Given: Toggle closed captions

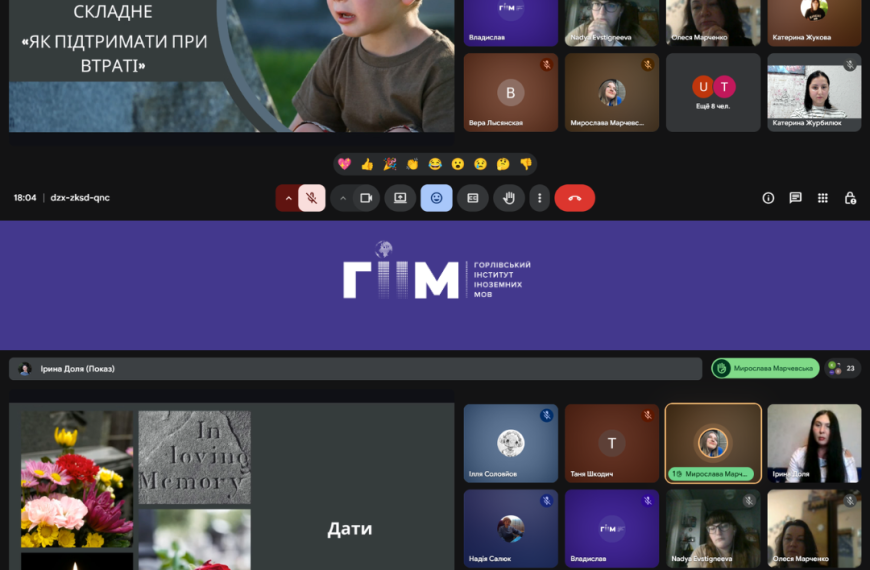Looking at the screenshot, I should coord(472,198).
